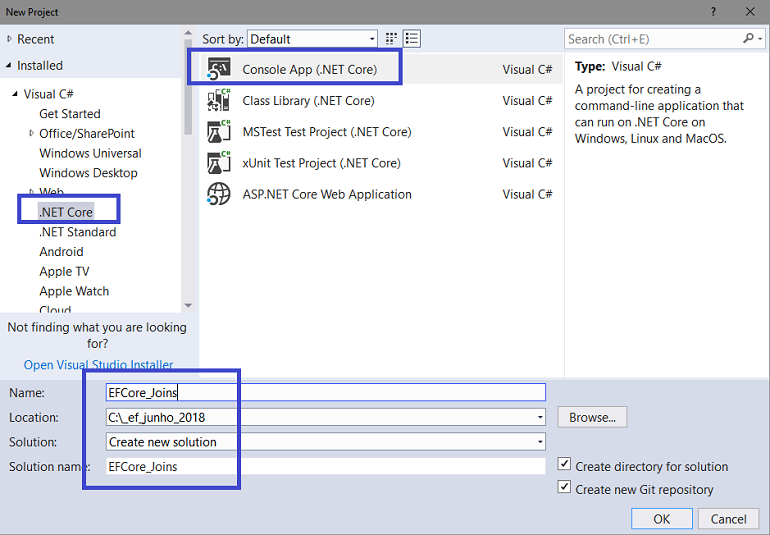Viewport: 770px width, 535px height.
Task: Select Windows Desktop category
Action: point(88,172)
